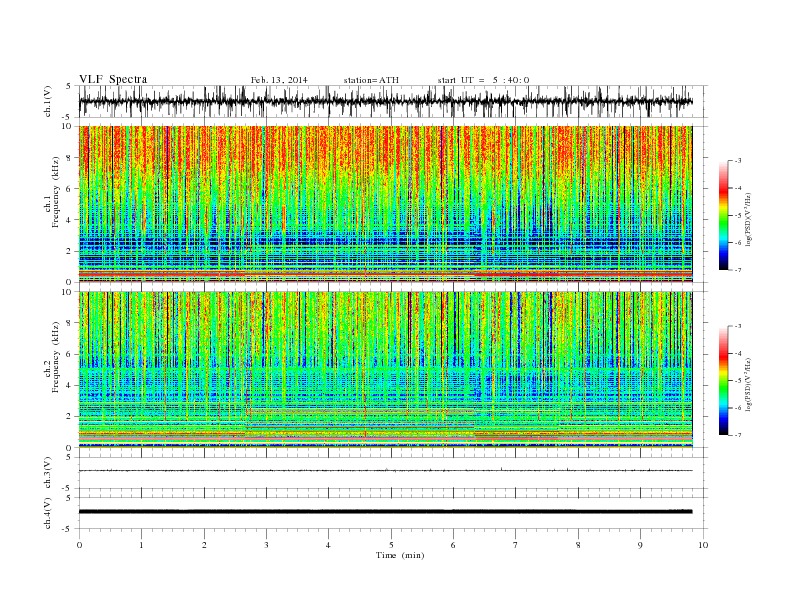Click the upper PSD color scale bar
792x612 pixels.
click(x=724, y=215)
